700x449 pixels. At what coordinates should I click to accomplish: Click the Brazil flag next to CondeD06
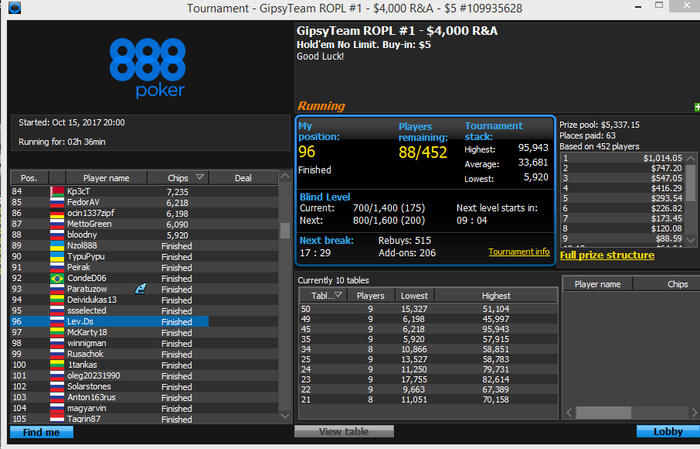(57, 279)
